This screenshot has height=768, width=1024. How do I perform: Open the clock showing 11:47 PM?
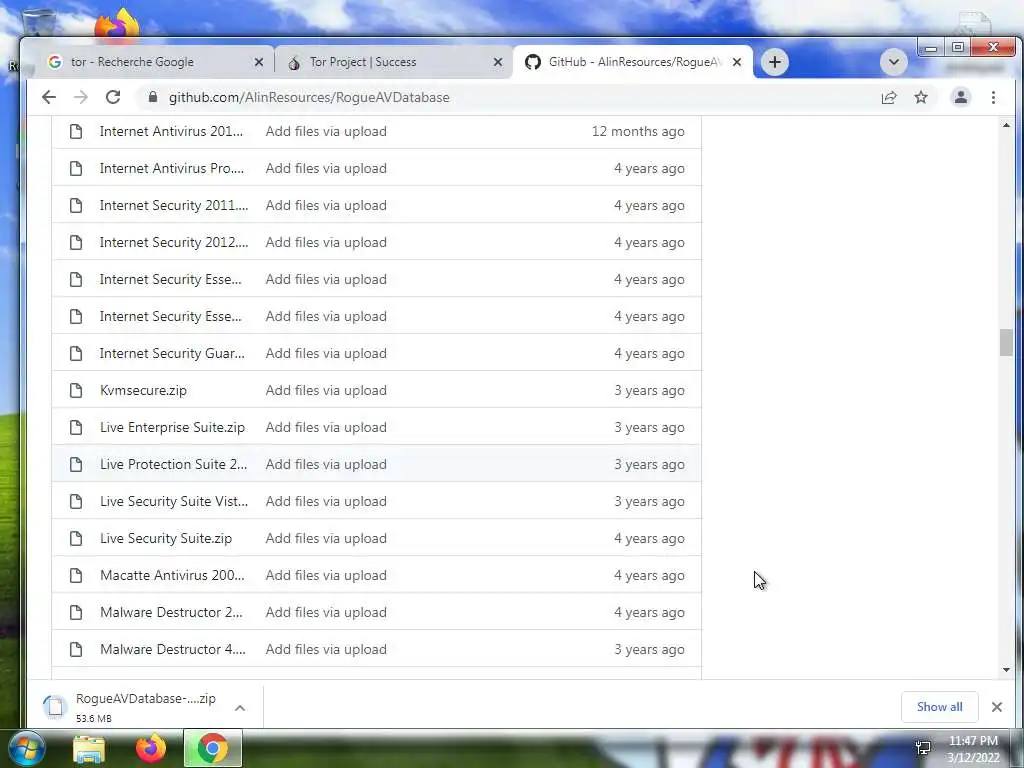pyautogui.click(x=973, y=749)
